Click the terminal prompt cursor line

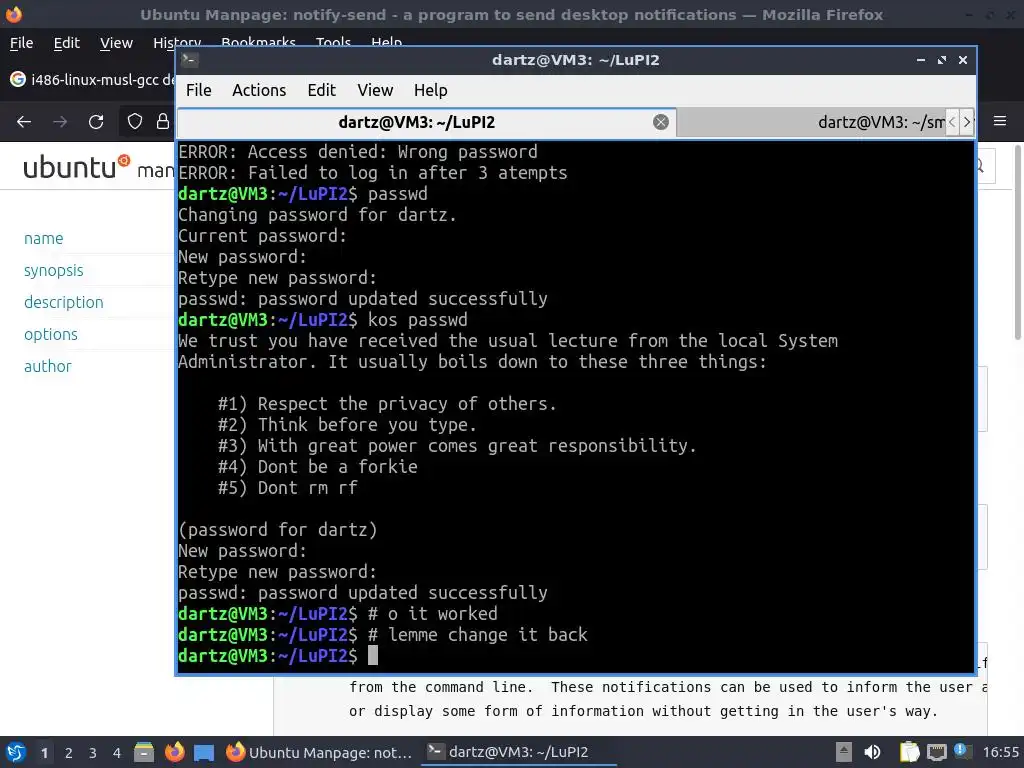coord(576,656)
